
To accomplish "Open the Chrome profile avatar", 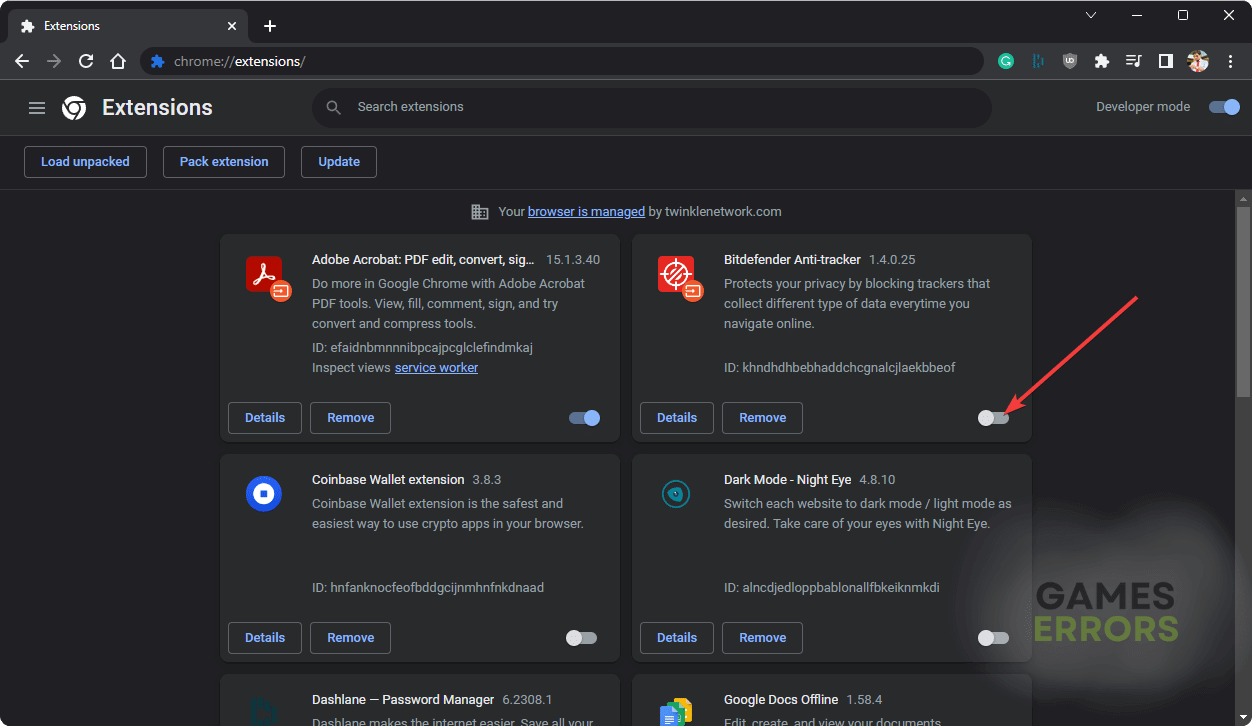I will (x=1198, y=61).
